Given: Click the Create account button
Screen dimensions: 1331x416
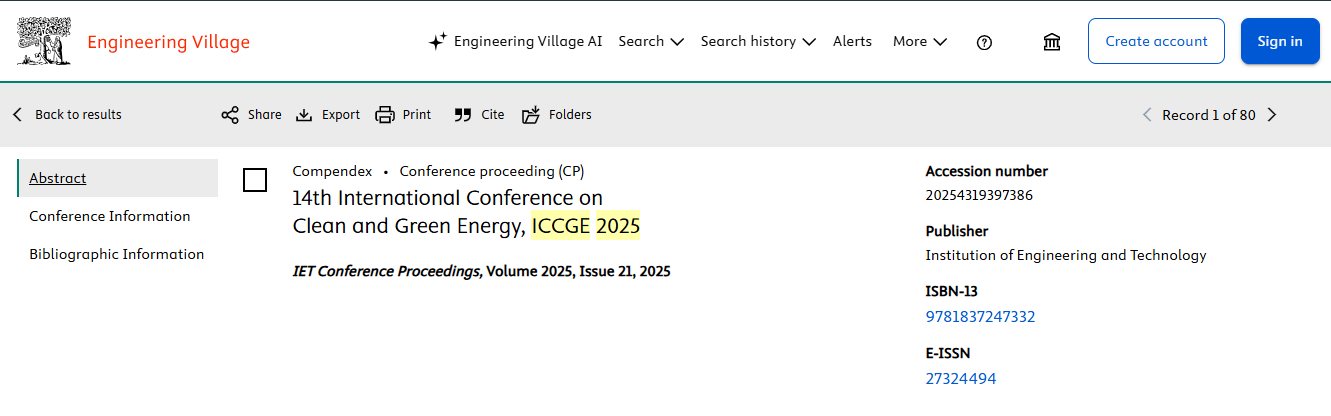Looking at the screenshot, I should point(1156,41).
